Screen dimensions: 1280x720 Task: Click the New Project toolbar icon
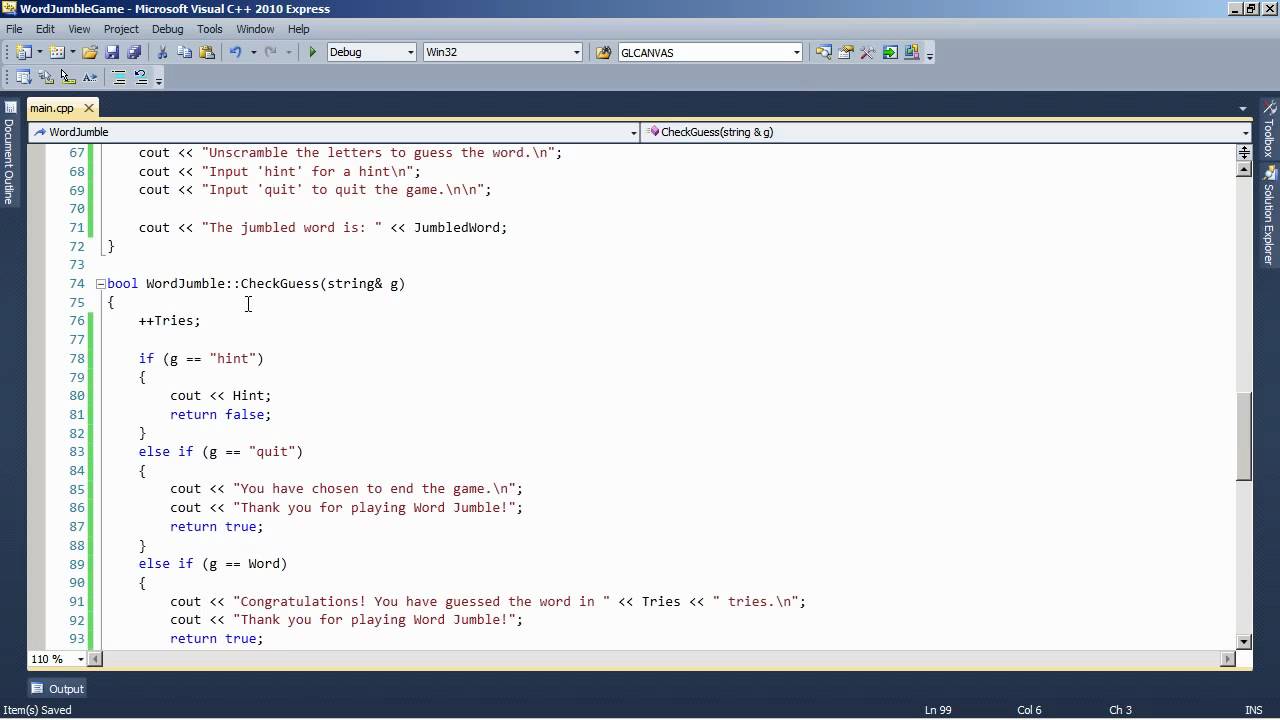click(23, 52)
